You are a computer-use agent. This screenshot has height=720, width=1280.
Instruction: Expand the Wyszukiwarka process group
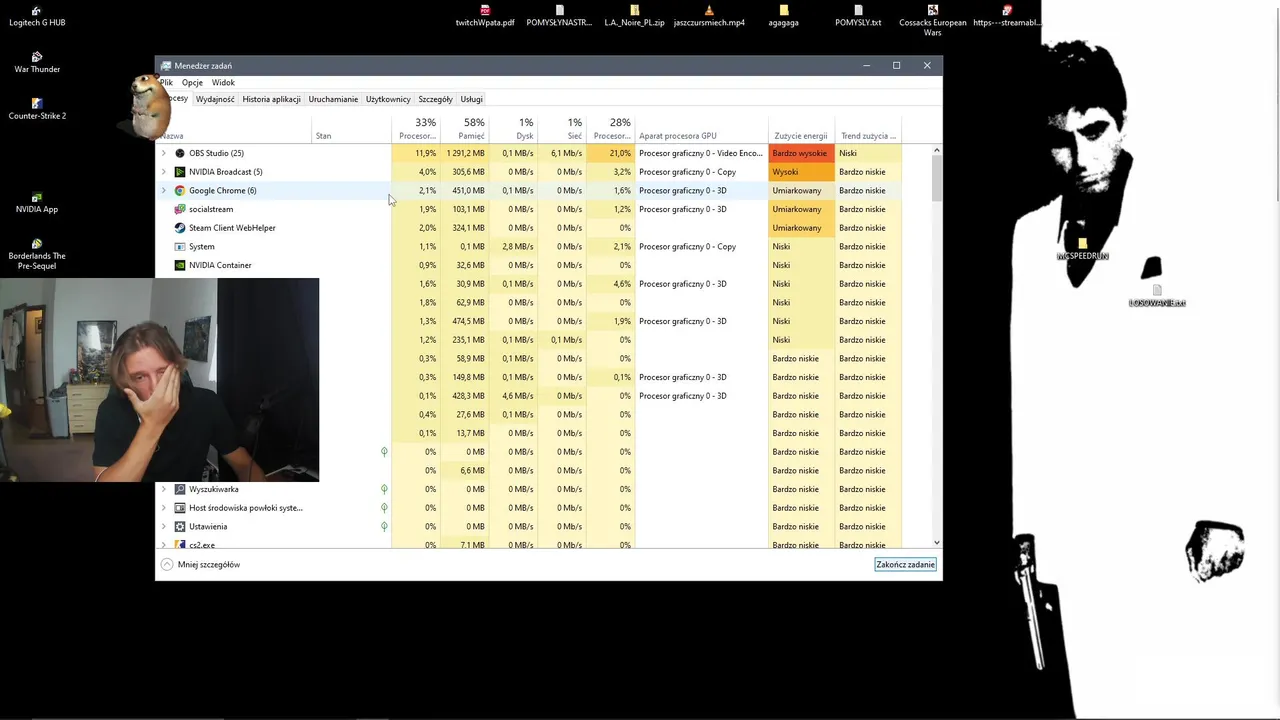click(x=164, y=489)
